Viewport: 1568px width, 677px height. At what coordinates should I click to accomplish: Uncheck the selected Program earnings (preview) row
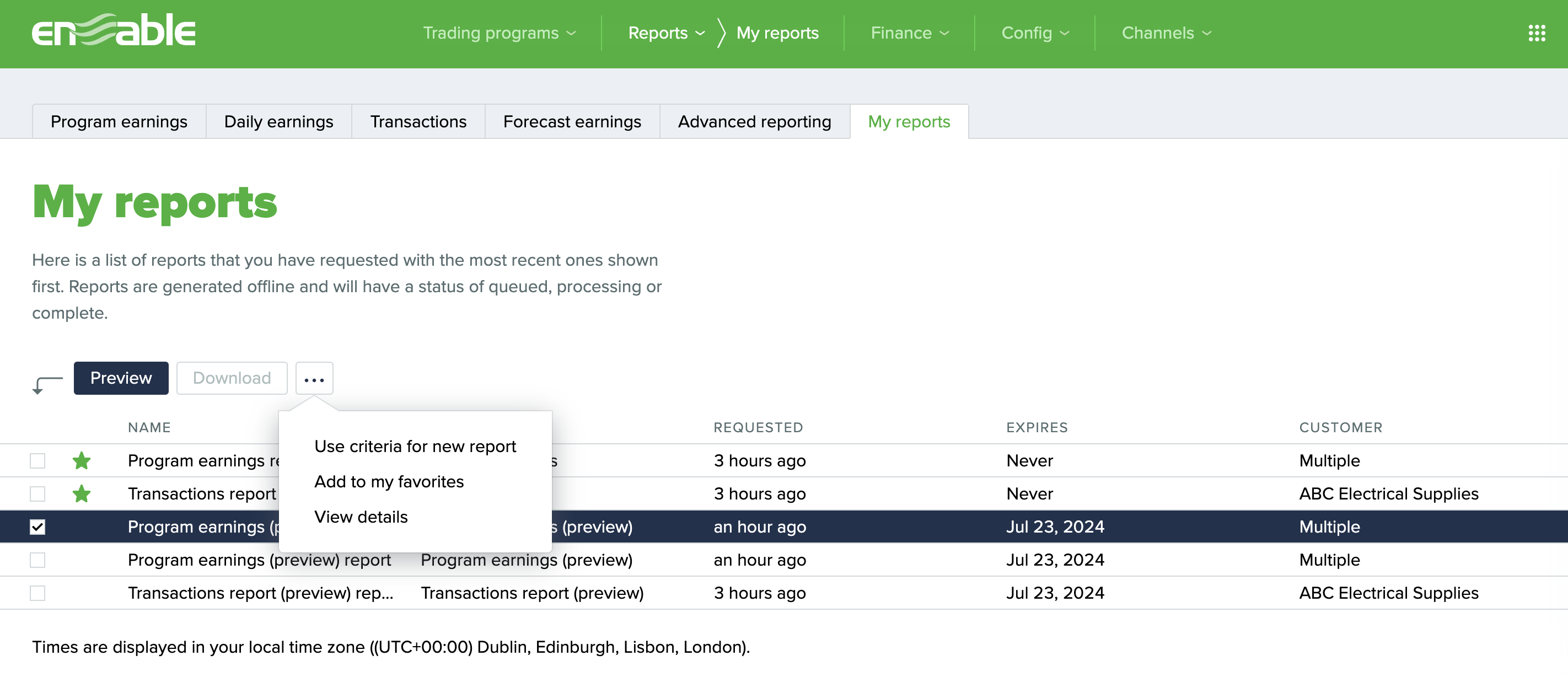pos(37,526)
